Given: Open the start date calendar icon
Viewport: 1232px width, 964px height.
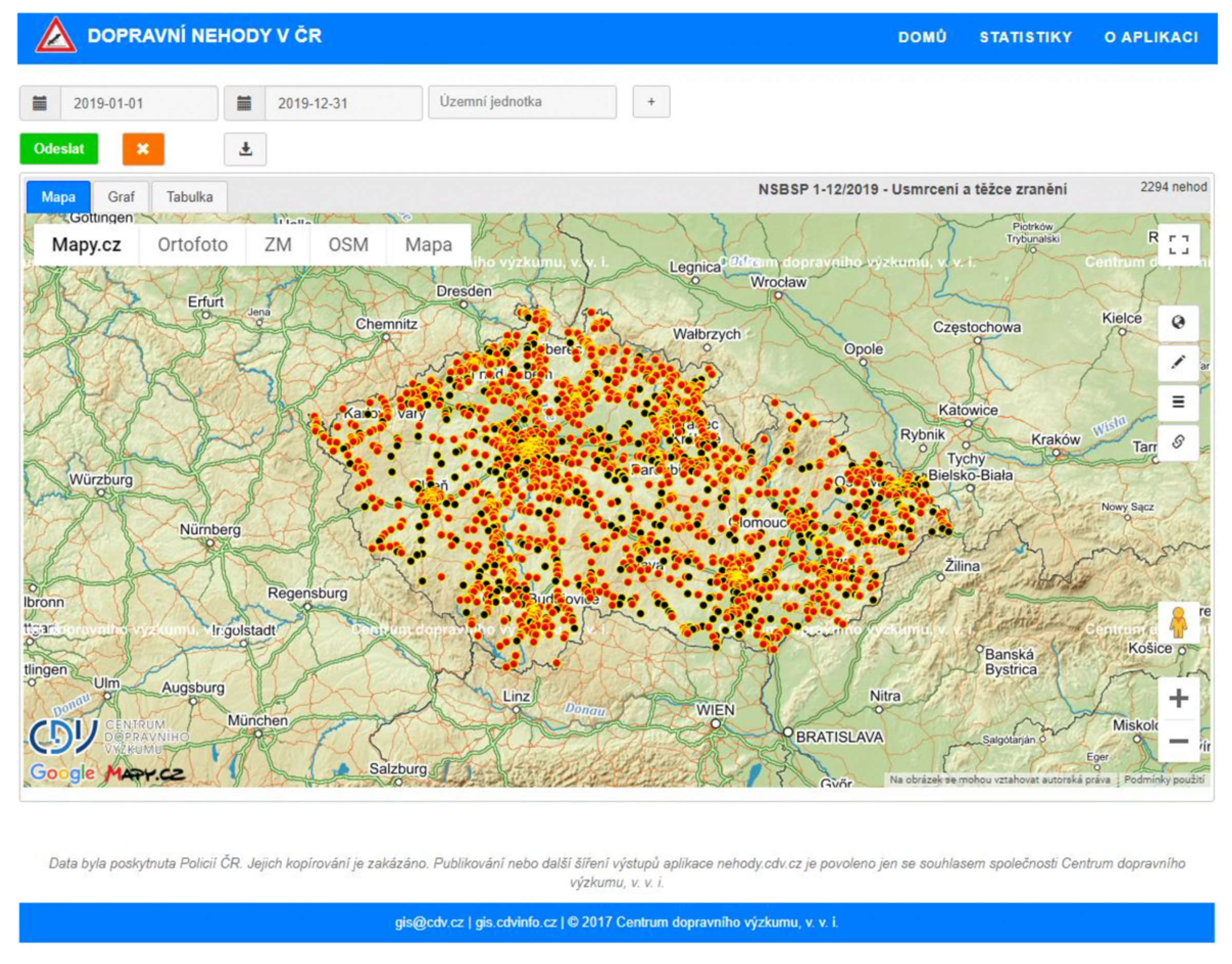Looking at the screenshot, I should [40, 103].
